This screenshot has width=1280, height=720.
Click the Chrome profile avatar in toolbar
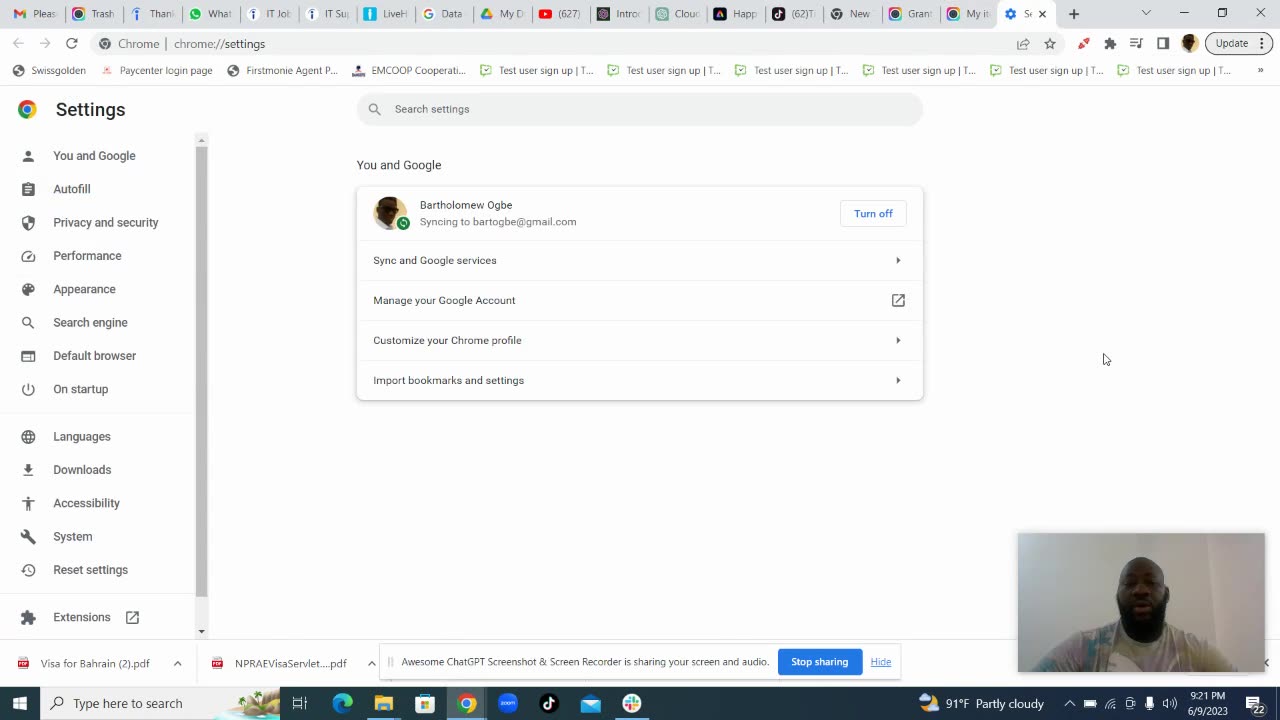pyautogui.click(x=1189, y=44)
